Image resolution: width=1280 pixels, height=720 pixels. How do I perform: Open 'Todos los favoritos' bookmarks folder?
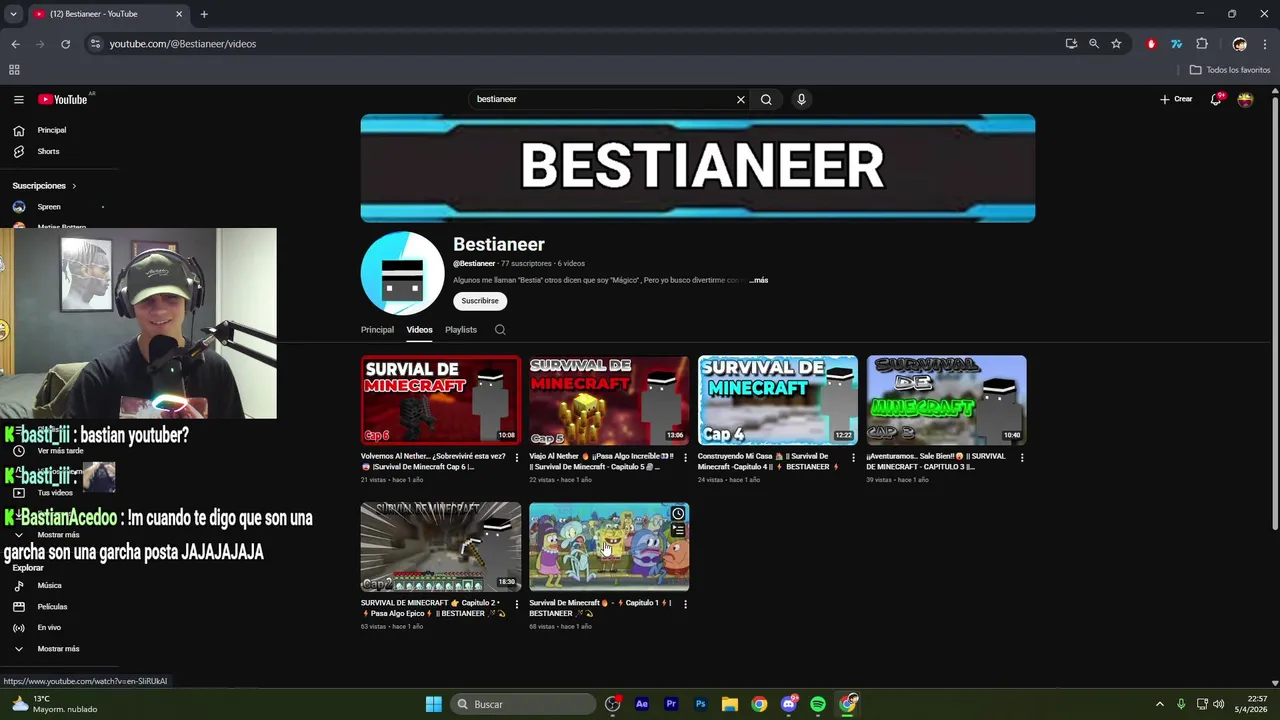coord(1231,70)
